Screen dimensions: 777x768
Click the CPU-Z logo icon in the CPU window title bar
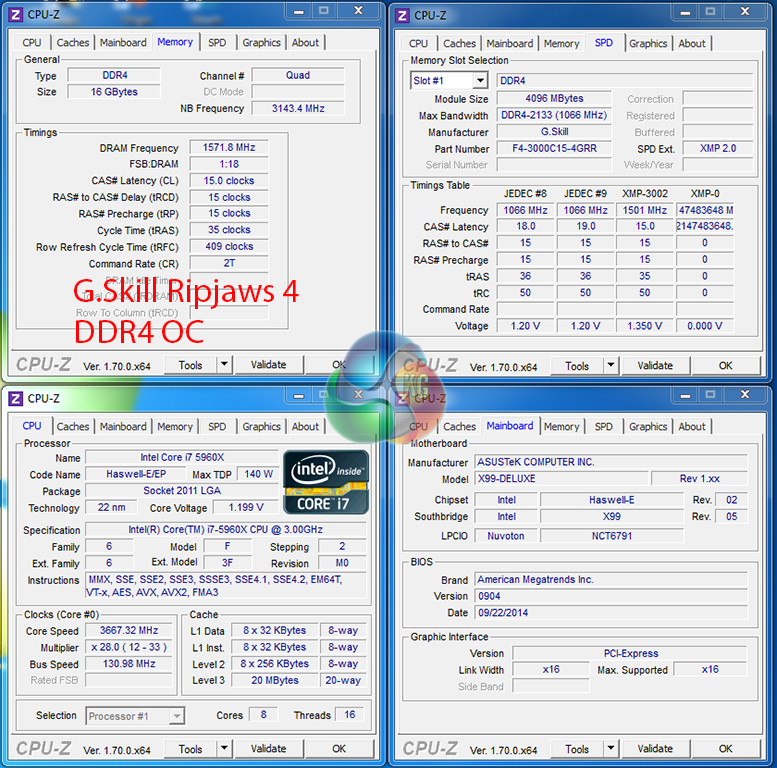pos(15,398)
